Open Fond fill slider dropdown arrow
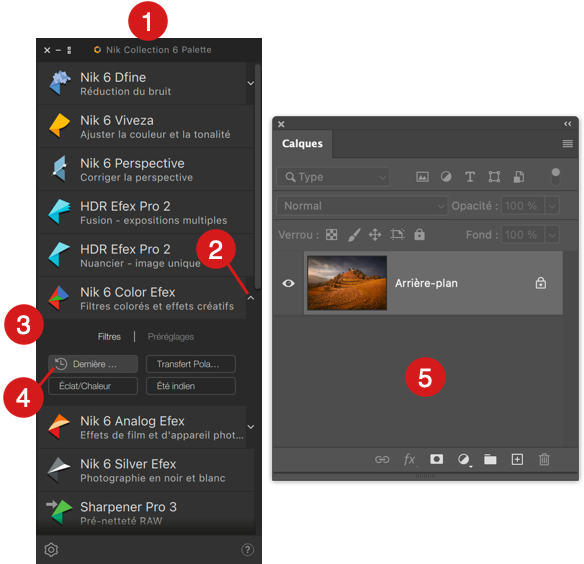584x564 pixels. pyautogui.click(x=552, y=235)
